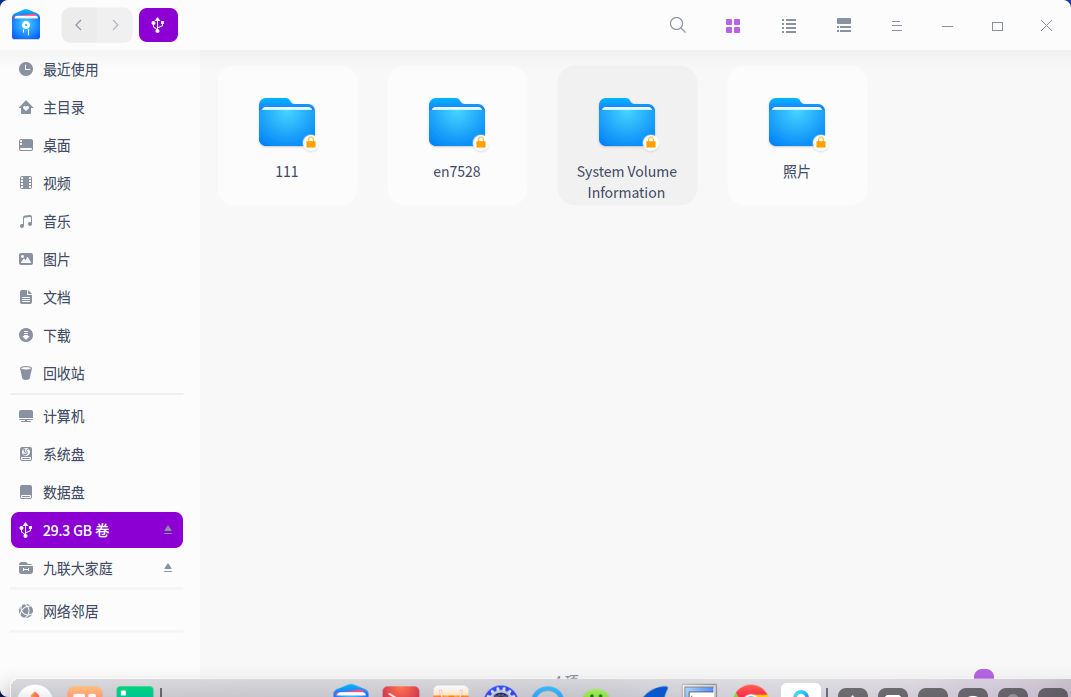Open 文档 in the sidebar
The width and height of the screenshot is (1071, 697).
pos(97,297)
